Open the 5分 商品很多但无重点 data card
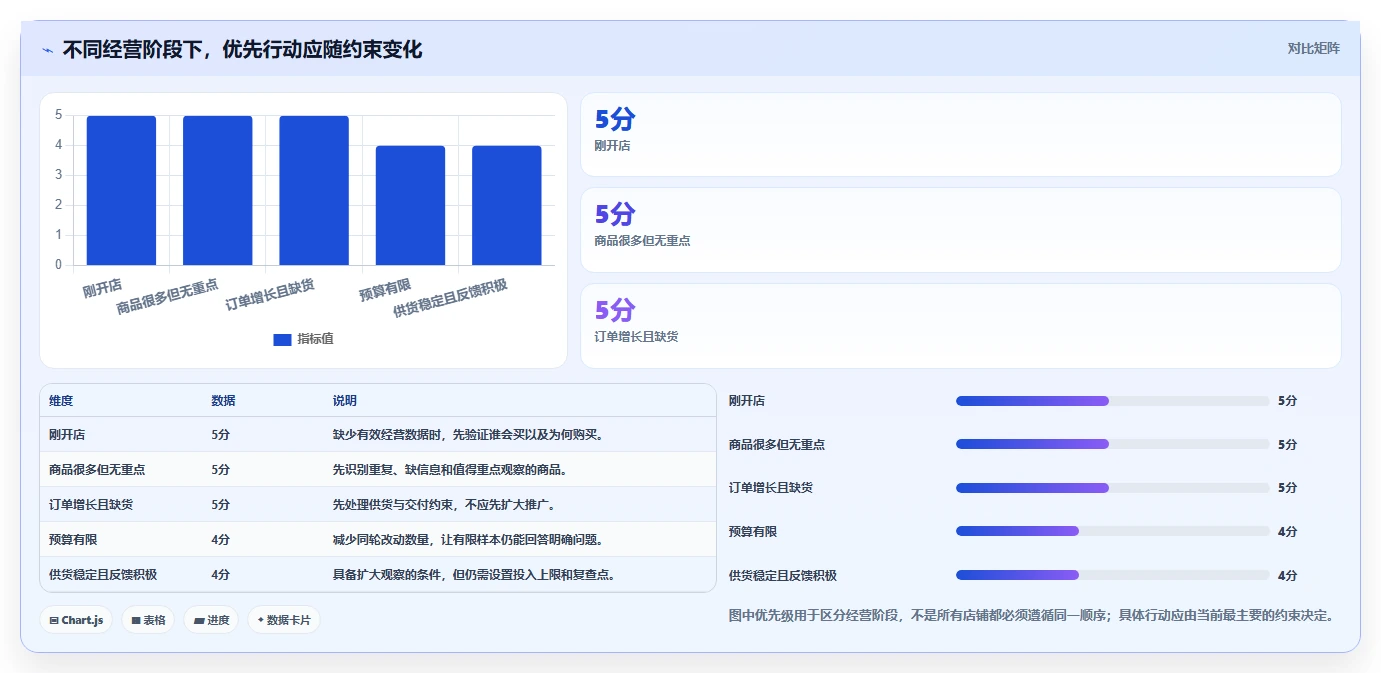The image size is (1381, 673). (x=961, y=230)
